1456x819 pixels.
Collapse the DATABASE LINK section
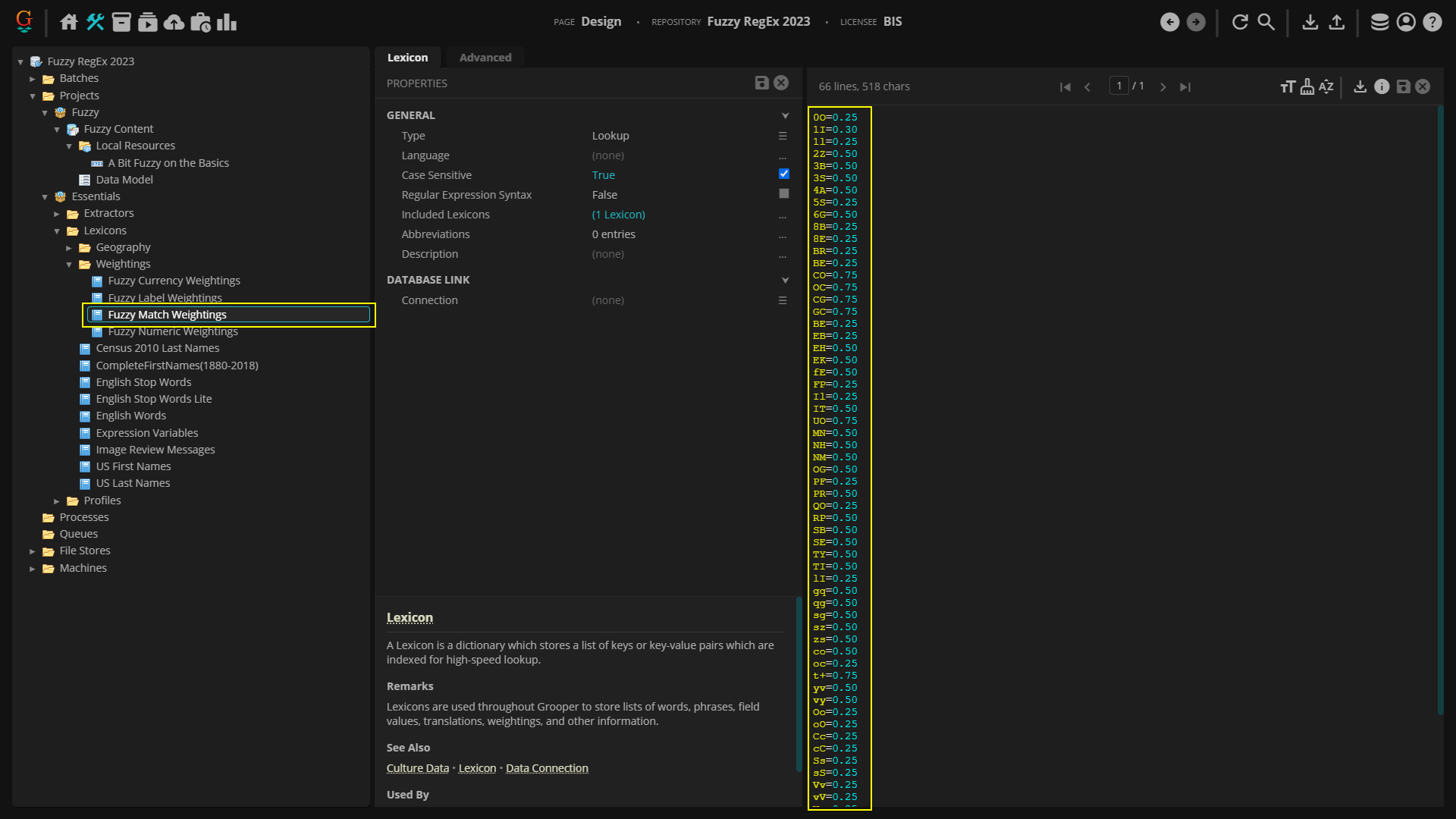coord(785,281)
